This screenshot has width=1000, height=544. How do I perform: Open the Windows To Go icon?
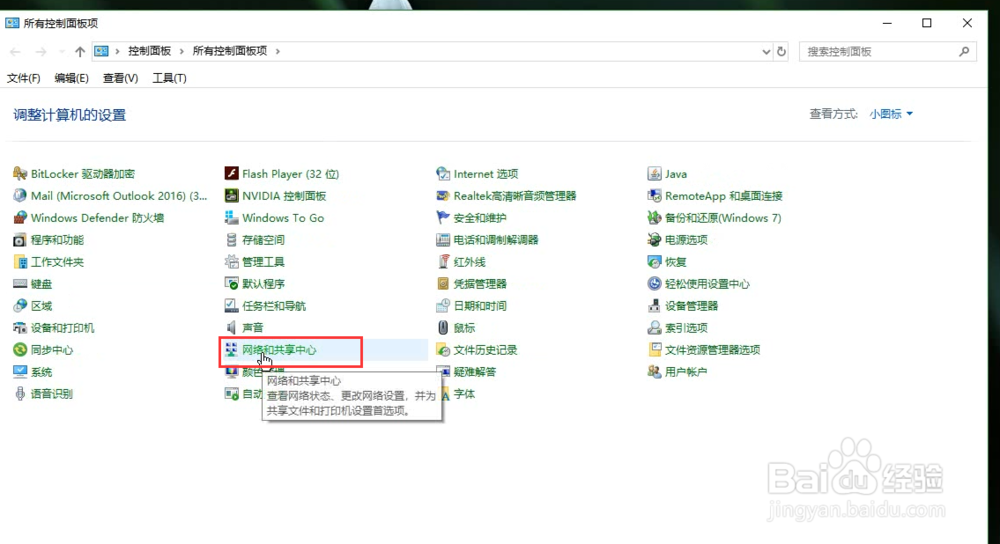point(232,217)
